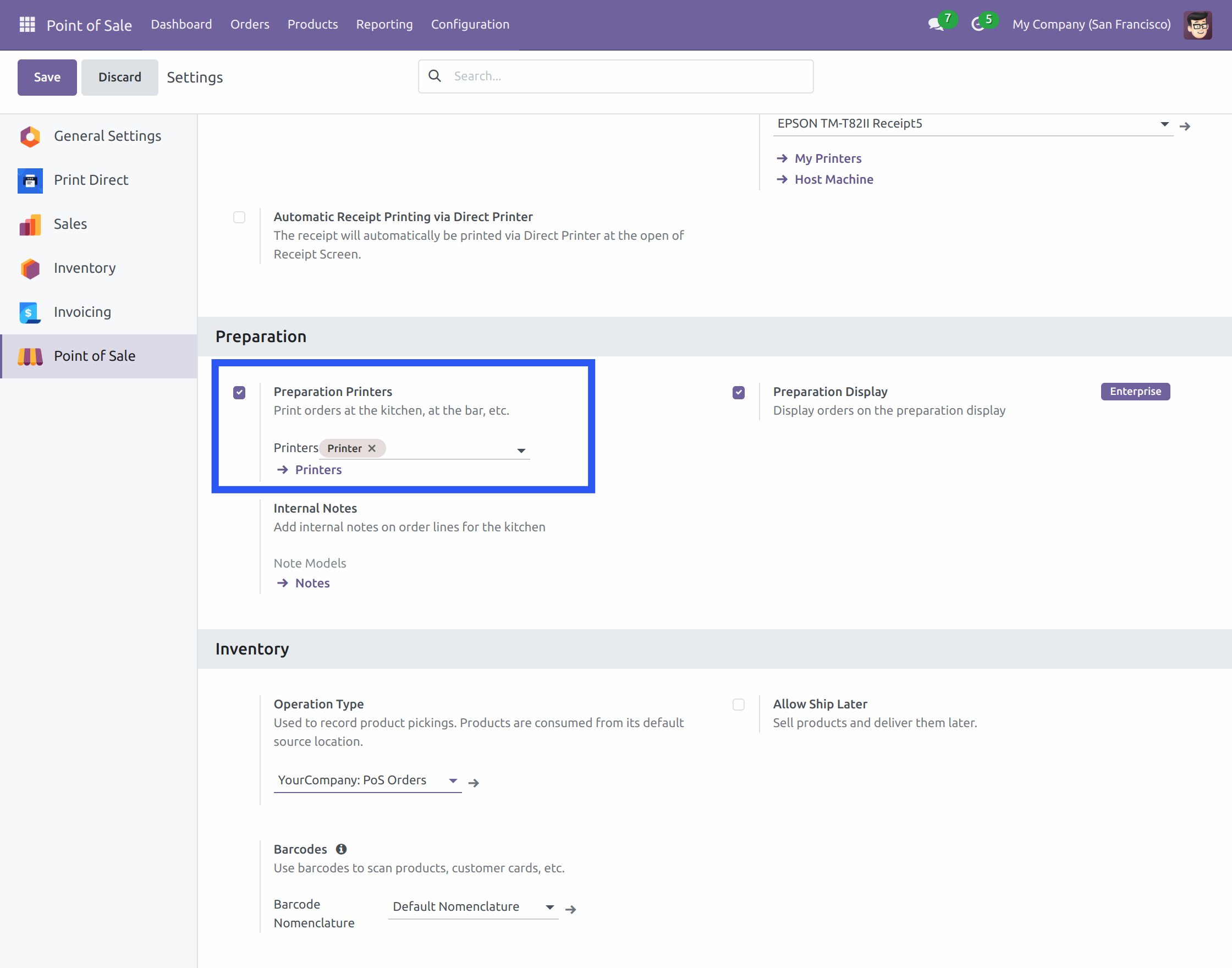This screenshot has height=968, width=1232.
Task: Click the user avatar image
Action: 1197,24
